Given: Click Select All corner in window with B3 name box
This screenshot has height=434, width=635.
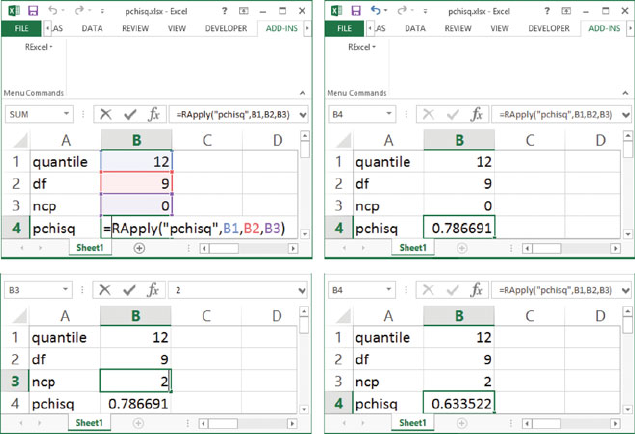Looking at the screenshot, I should [x=20, y=316].
